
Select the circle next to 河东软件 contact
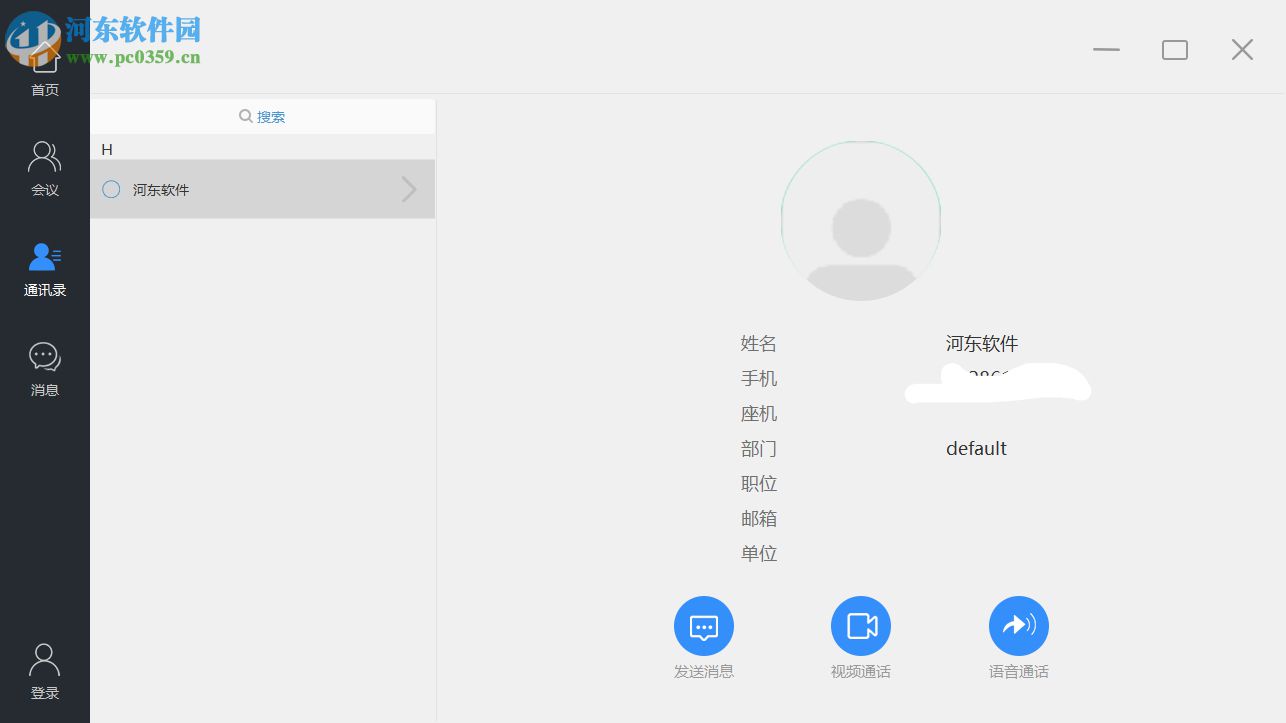111,189
